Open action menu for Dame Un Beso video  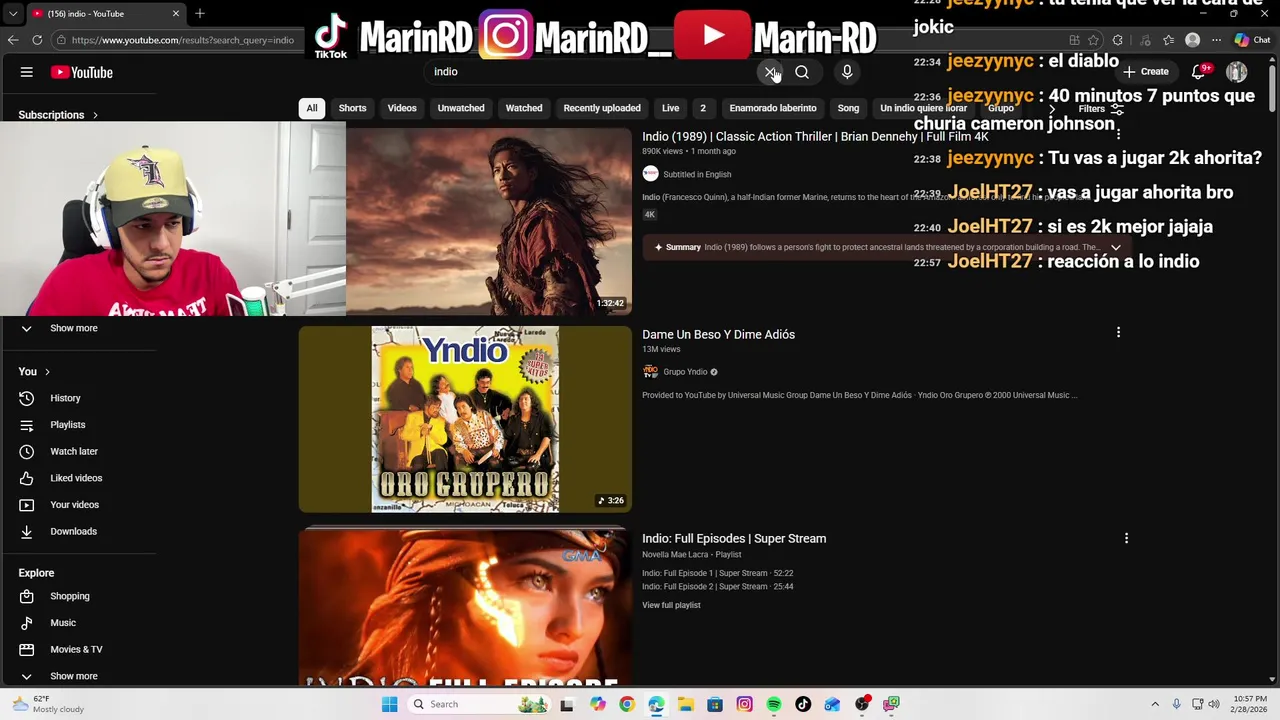point(1118,332)
